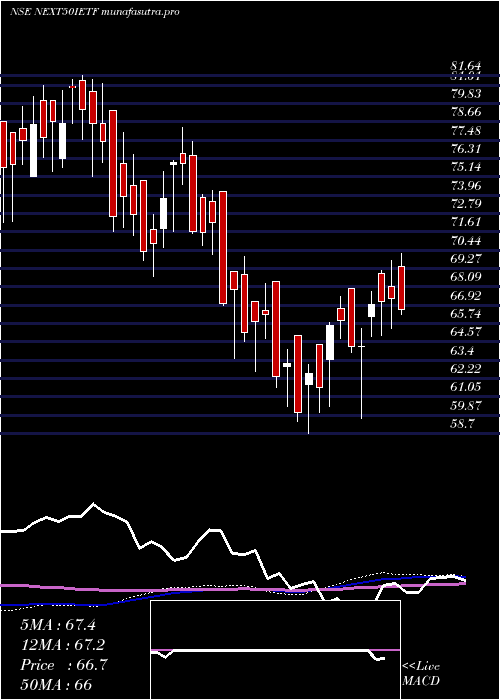Click the 62.22 price axis label

point(465,369)
